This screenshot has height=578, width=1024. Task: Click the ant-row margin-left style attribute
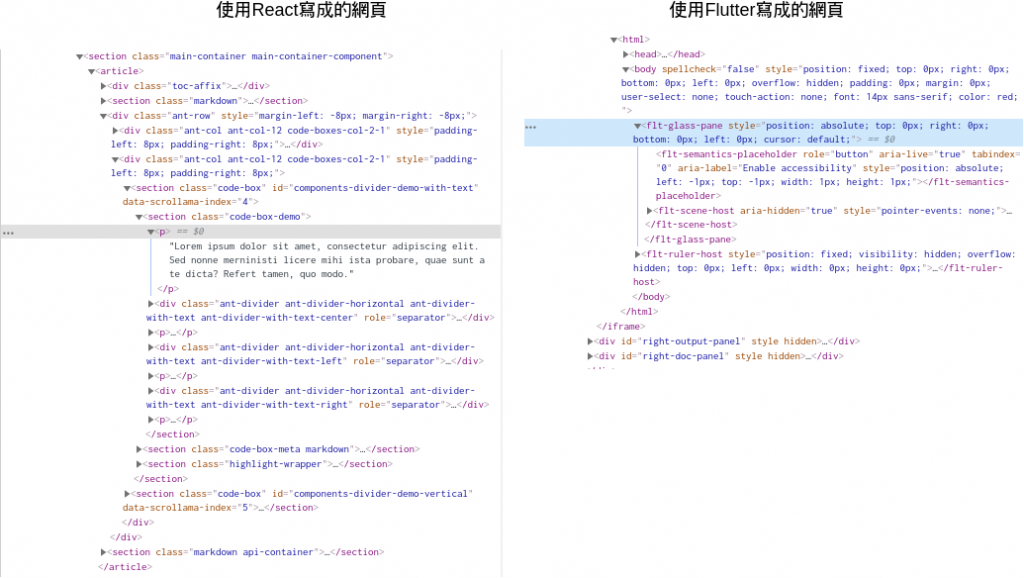pos(345,116)
